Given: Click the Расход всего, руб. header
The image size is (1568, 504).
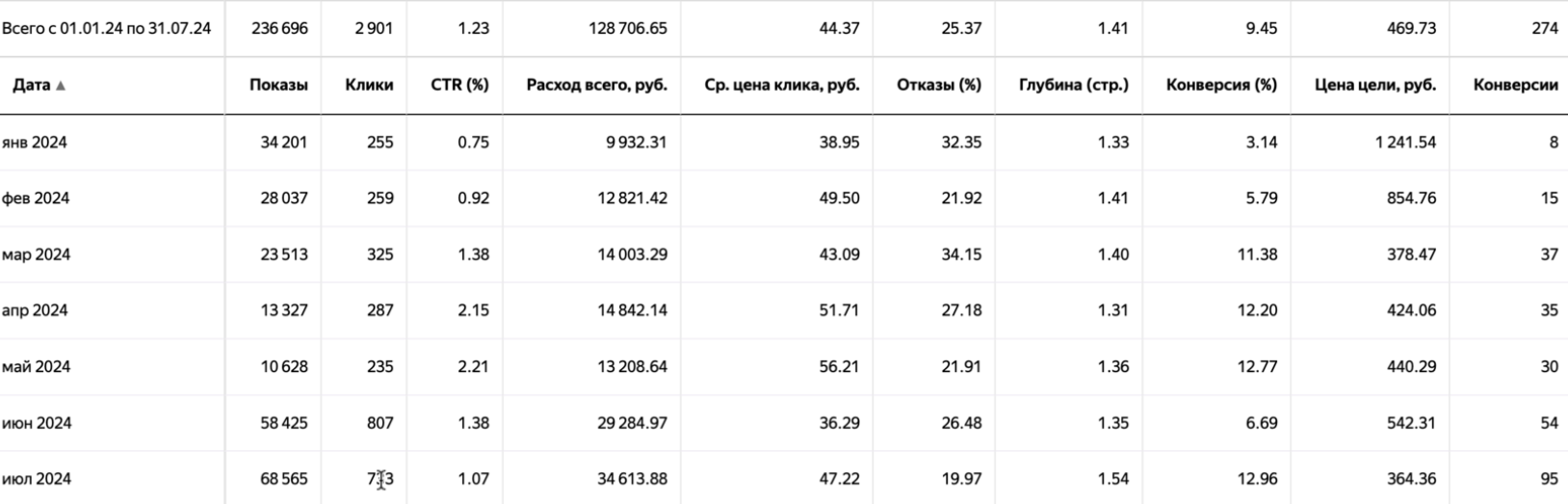Looking at the screenshot, I should pos(596,85).
